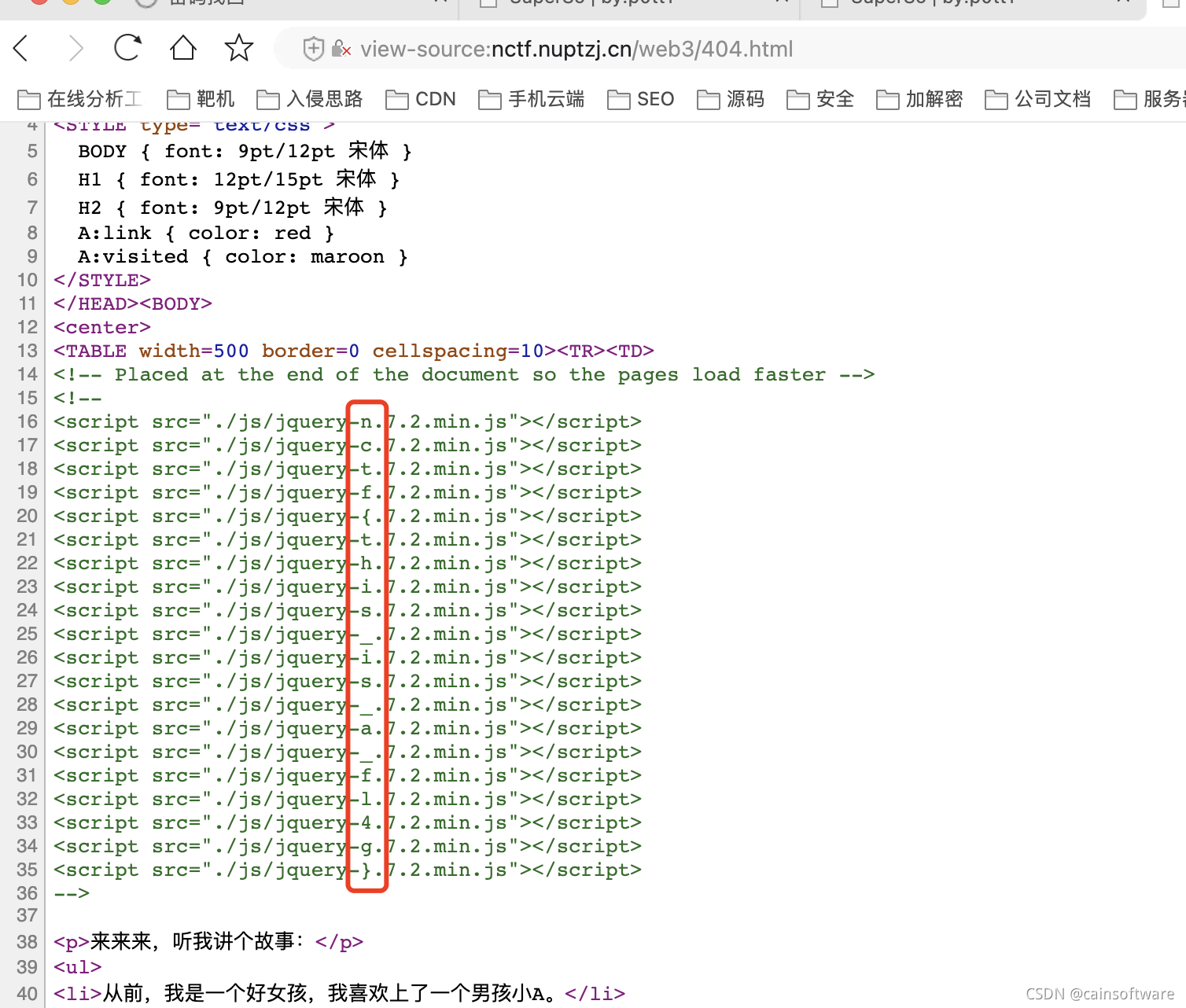This screenshot has height=1008, width=1186.
Task: Click the HEAD BODY tags on line 11
Action: [133, 304]
